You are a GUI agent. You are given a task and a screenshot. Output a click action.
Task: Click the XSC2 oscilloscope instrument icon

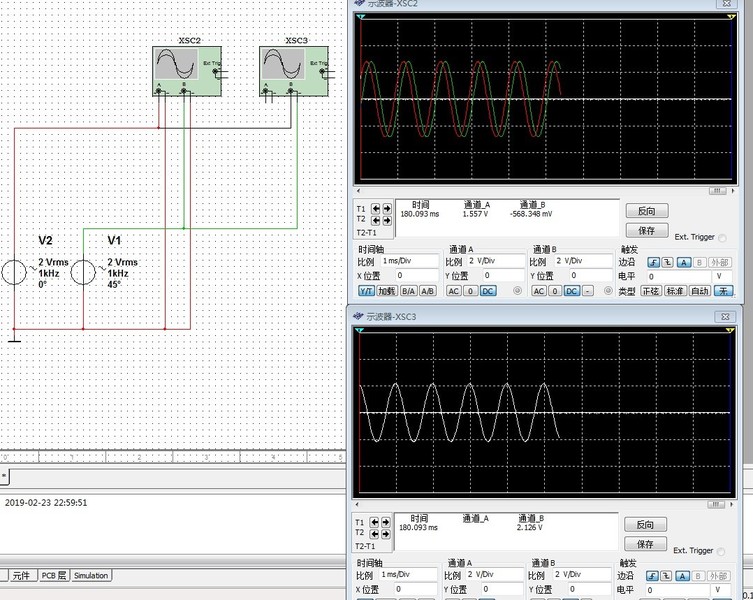(177, 70)
